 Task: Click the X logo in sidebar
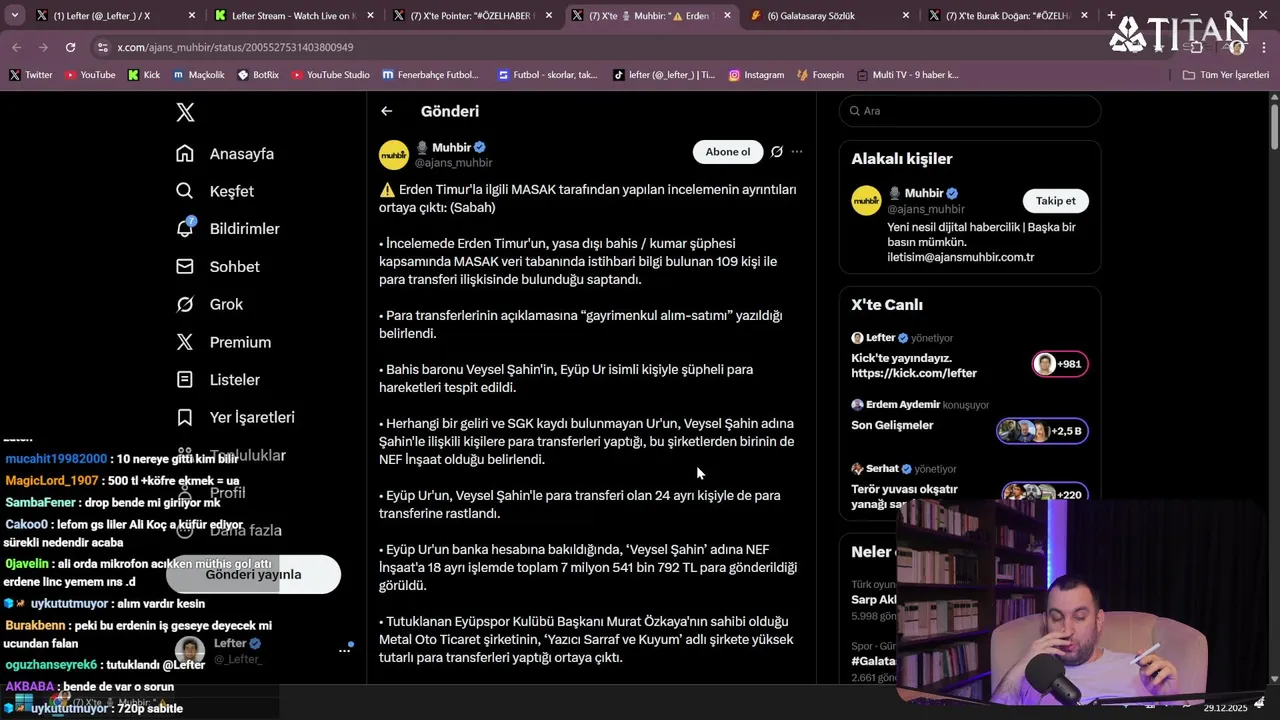pyautogui.click(x=185, y=112)
